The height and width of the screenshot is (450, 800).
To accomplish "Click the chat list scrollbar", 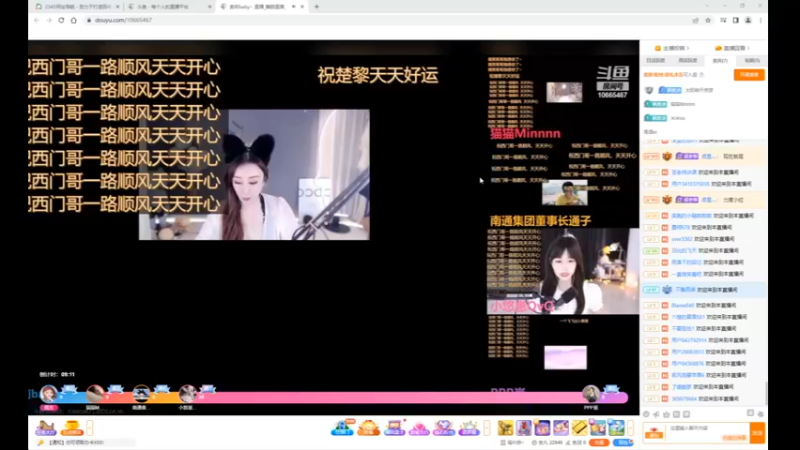I will [766, 393].
